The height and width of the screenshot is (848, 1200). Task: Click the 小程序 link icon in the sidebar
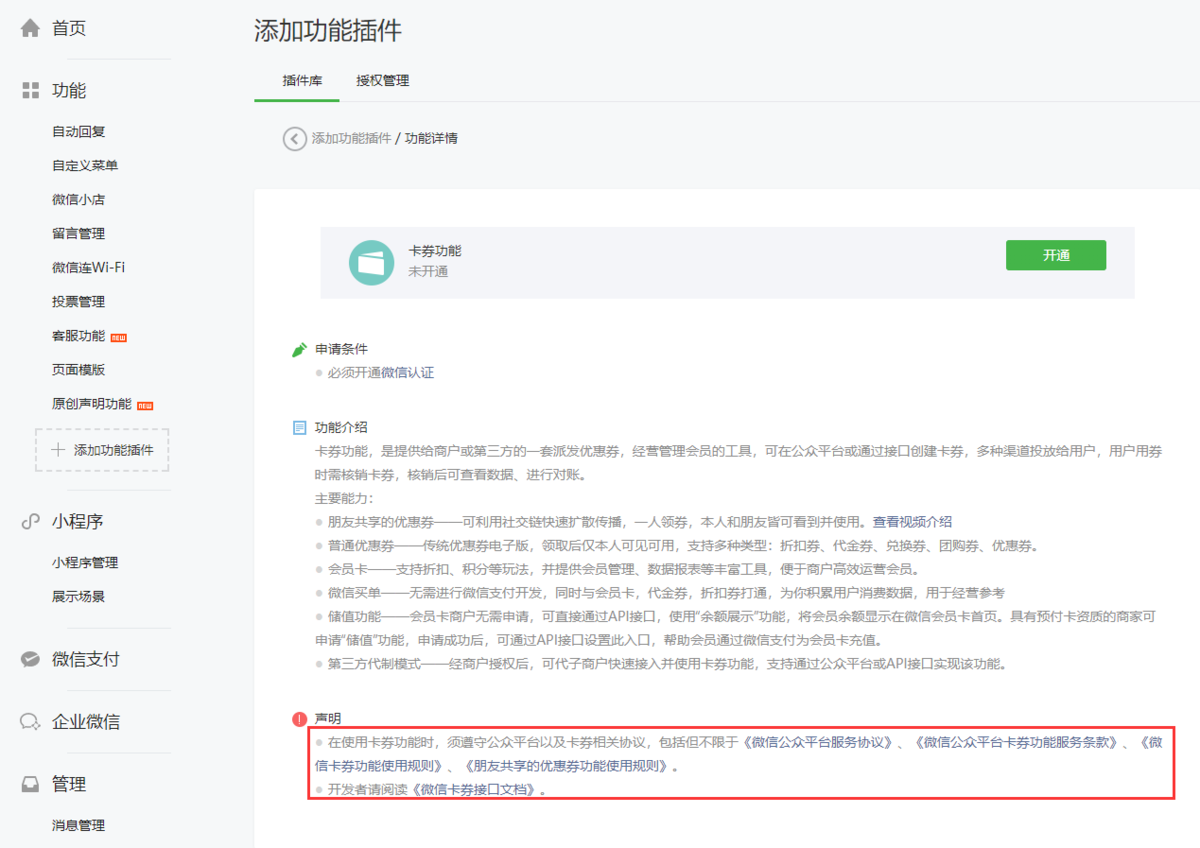point(31,521)
